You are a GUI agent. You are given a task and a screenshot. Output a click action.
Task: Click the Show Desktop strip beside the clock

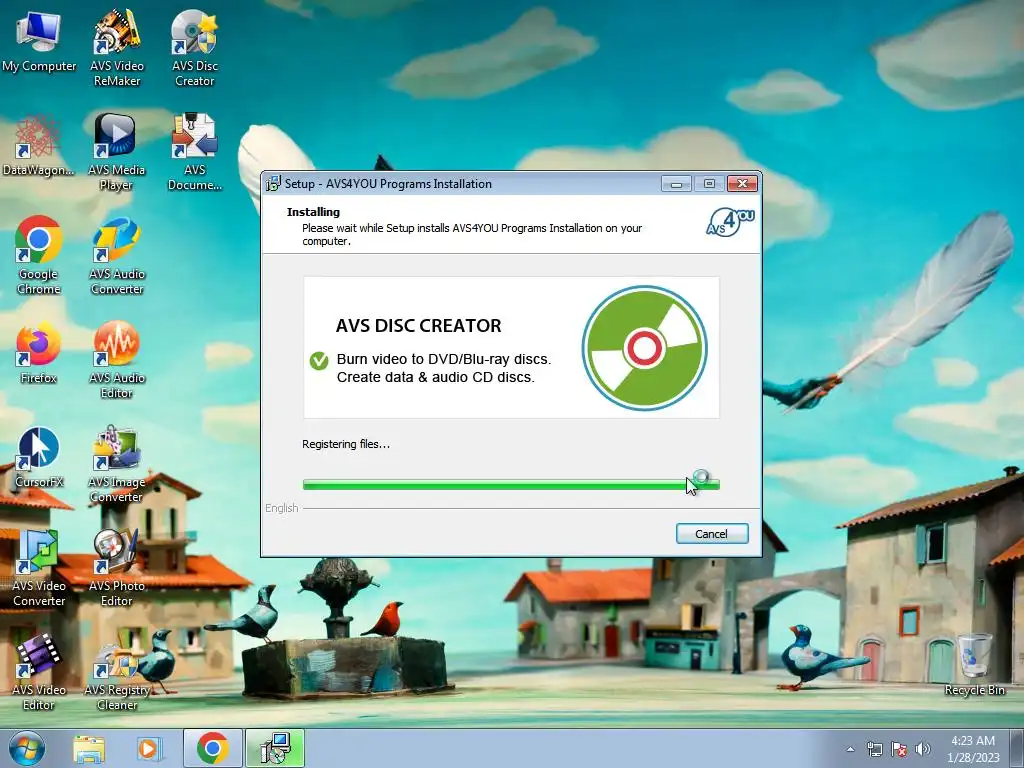pyautogui.click(x=1017, y=749)
